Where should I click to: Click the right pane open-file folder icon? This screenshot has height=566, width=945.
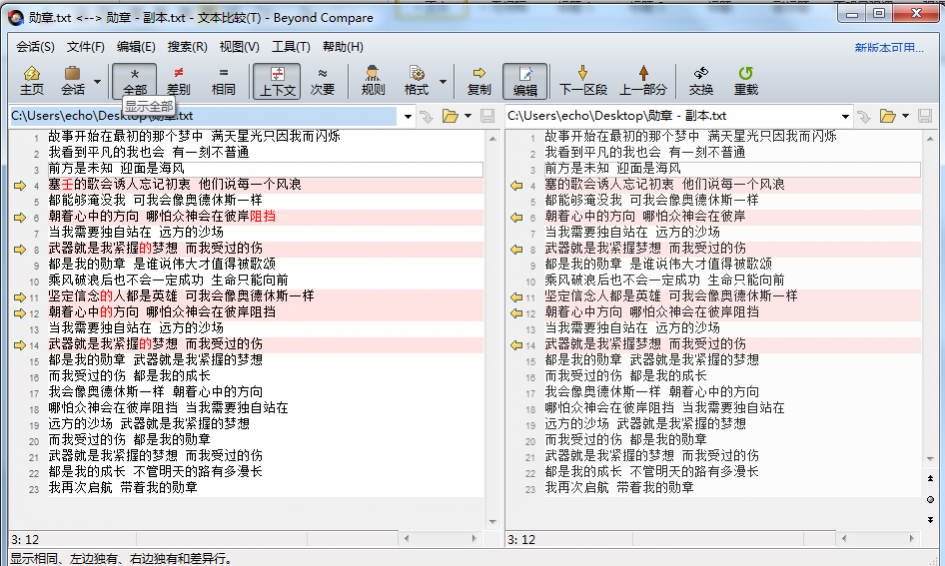click(887, 116)
